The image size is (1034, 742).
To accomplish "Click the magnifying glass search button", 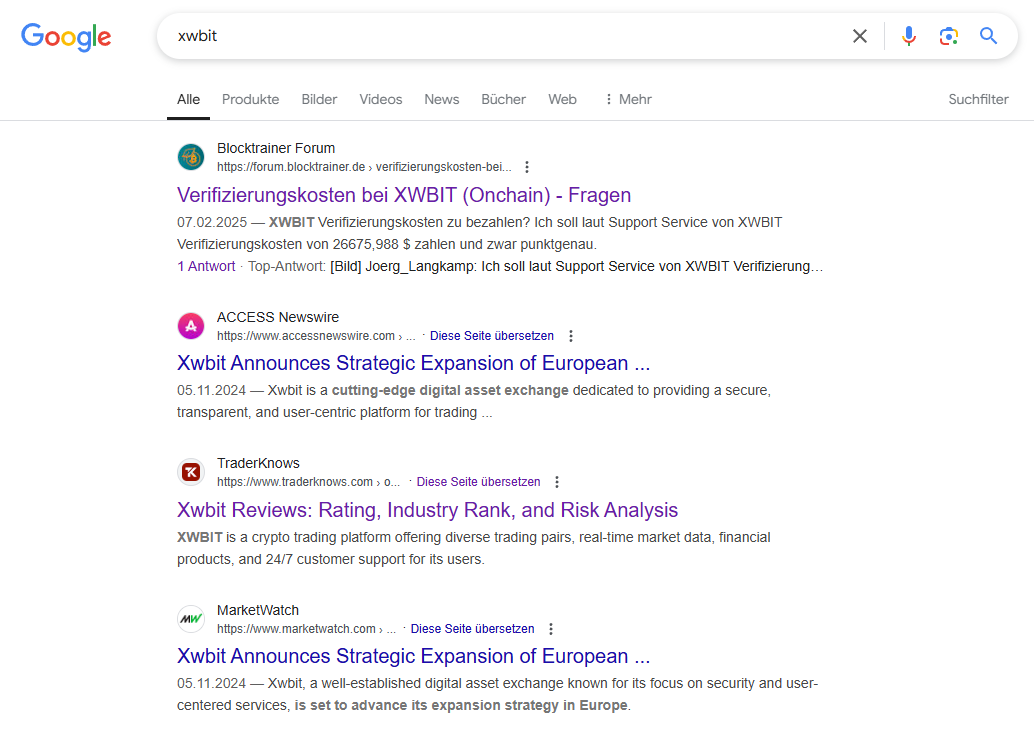I will coord(988,36).
